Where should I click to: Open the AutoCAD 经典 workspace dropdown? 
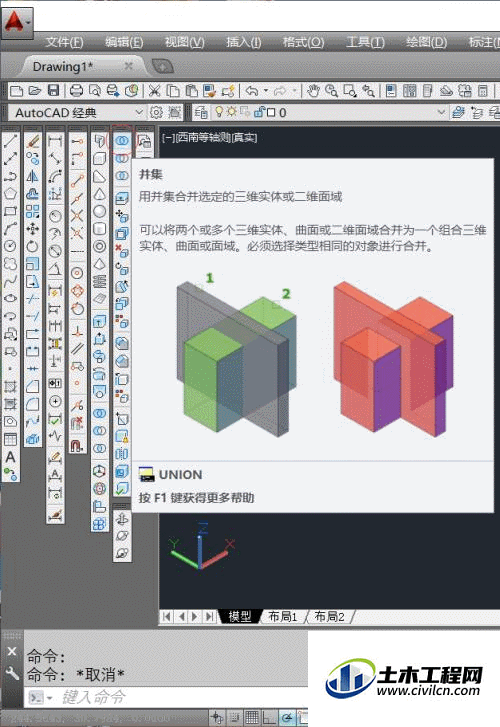point(138,112)
